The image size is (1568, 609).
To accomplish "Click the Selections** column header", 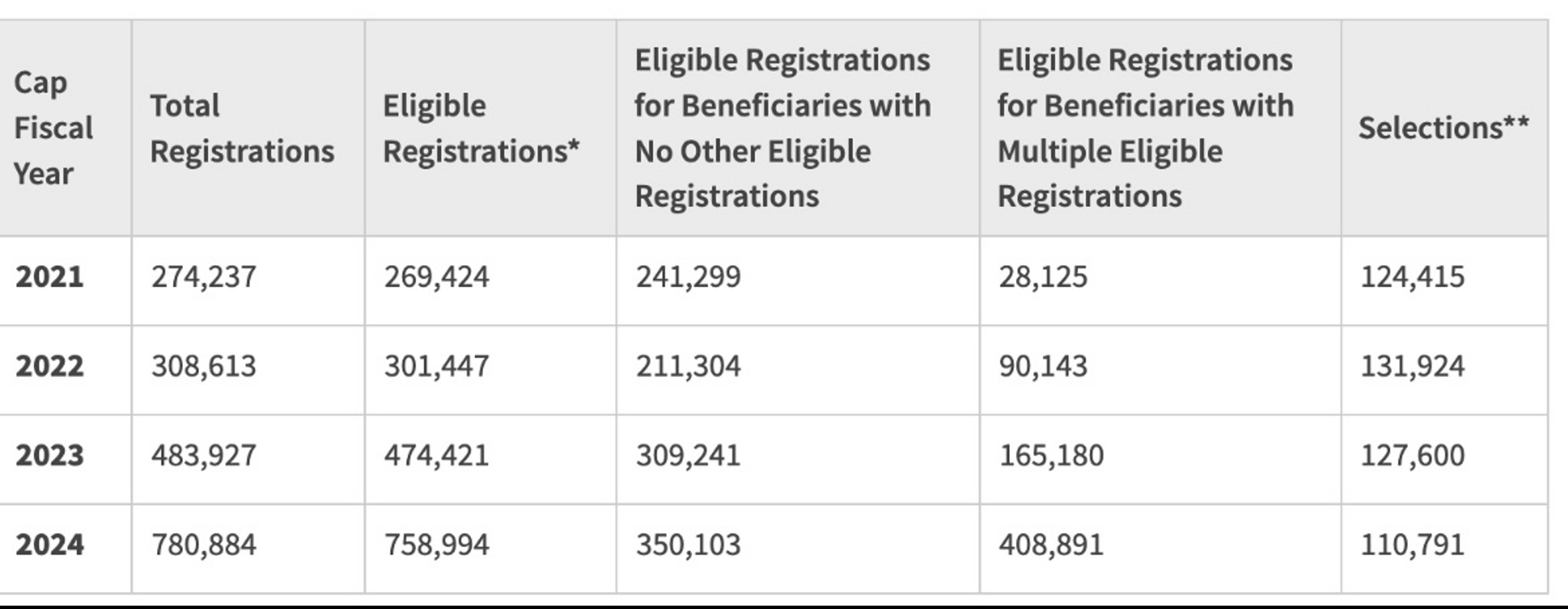I will 1443,128.
